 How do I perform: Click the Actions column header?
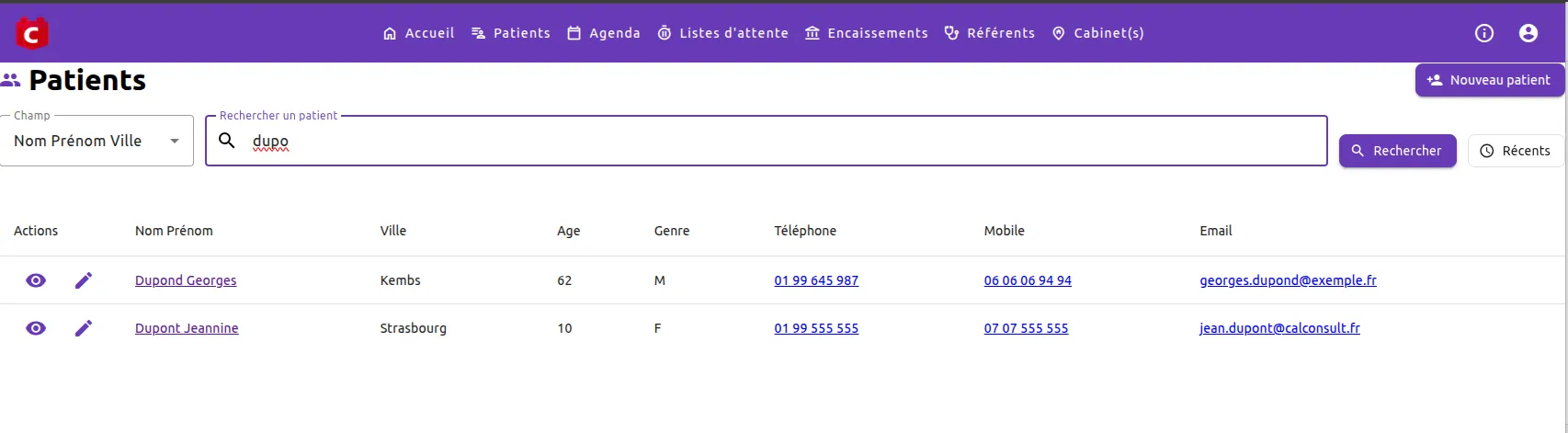[36, 231]
